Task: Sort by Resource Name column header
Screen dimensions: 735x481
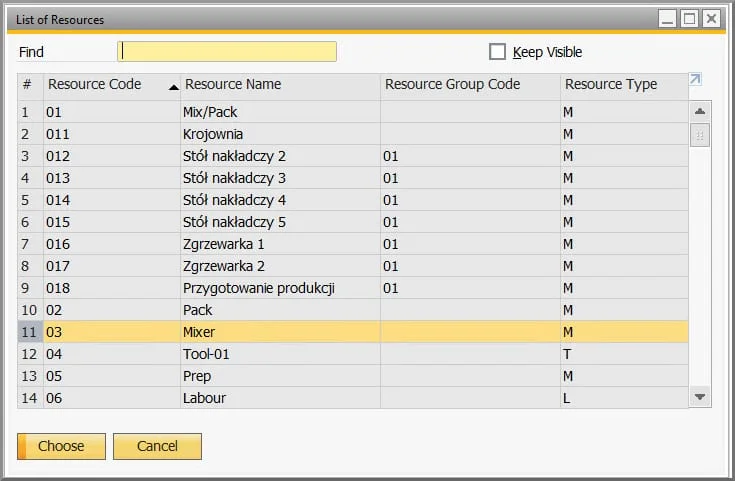Action: click(280, 85)
